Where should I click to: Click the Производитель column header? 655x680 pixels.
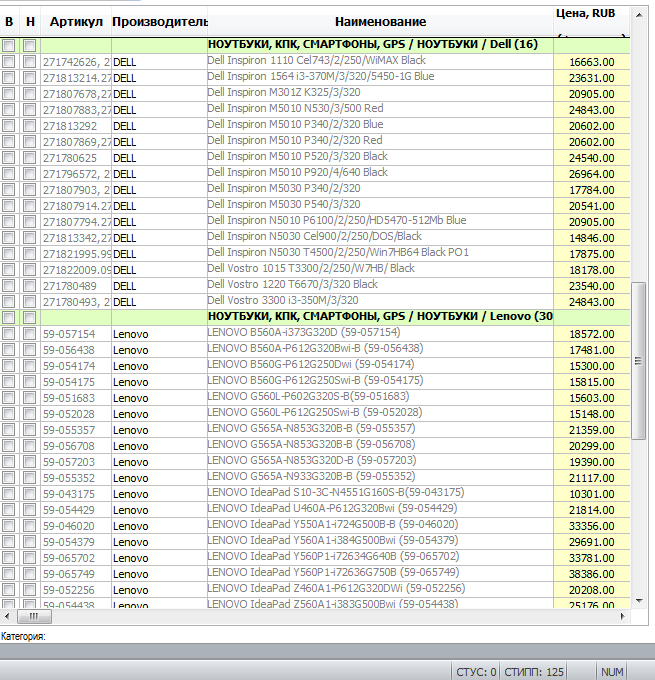tap(159, 22)
